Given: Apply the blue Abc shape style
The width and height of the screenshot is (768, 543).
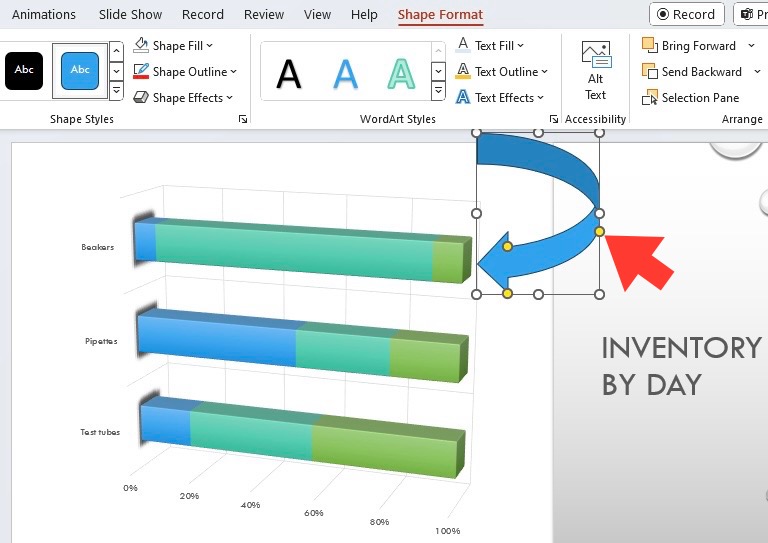Looking at the screenshot, I should pos(80,71).
